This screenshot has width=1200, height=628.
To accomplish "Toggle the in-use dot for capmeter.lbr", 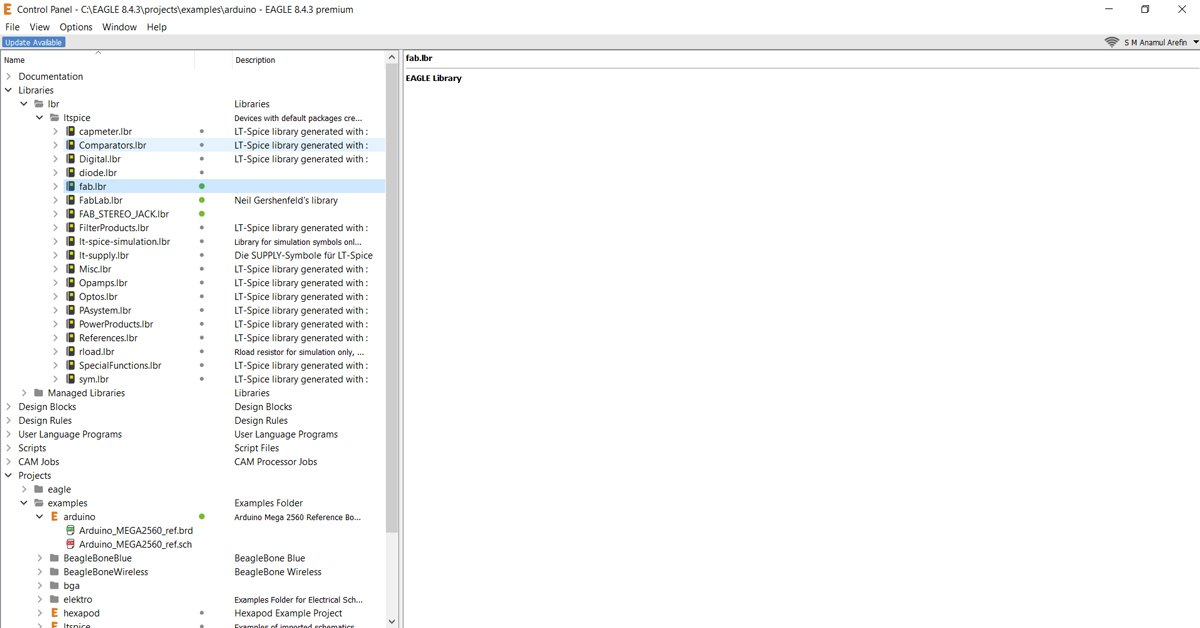I will (x=202, y=131).
